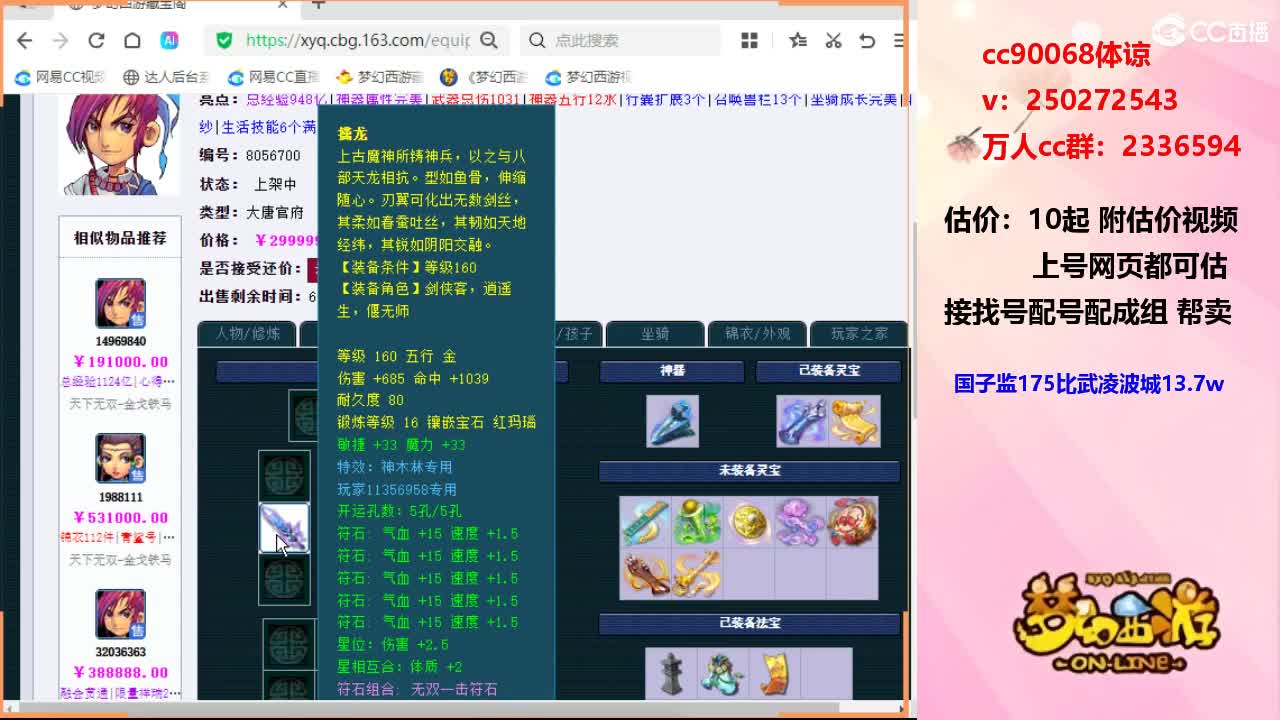Select the purple cloud unequipped 灵宝 icon
1280x720 pixels.
[x=800, y=522]
